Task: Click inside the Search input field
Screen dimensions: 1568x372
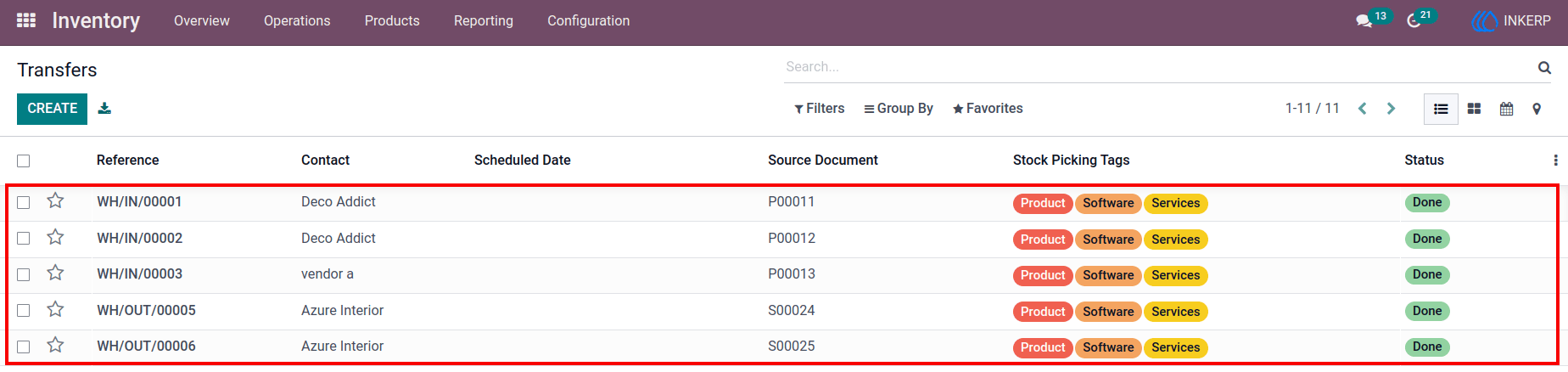Action: (x=1158, y=67)
